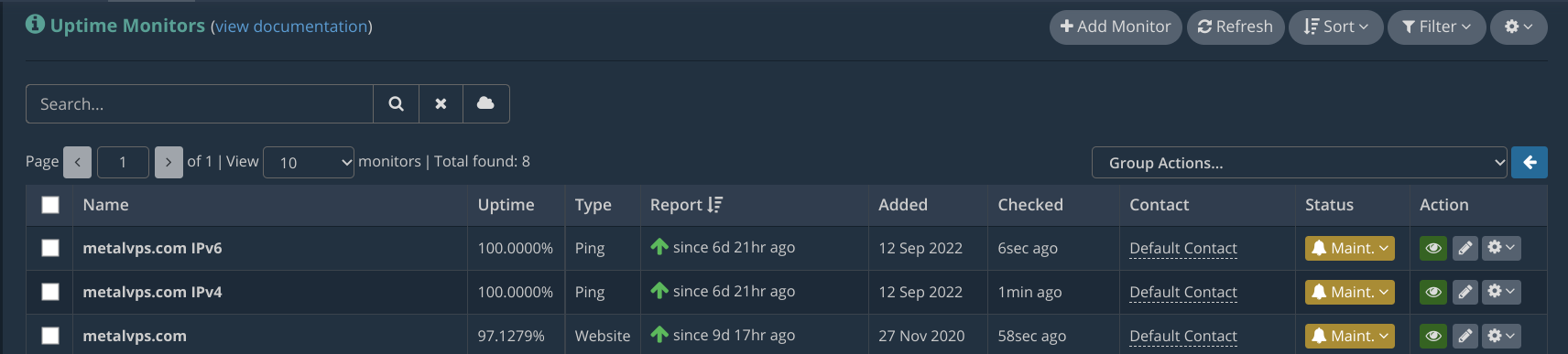Click the cloud icon beside search
Image resolution: width=1568 pixels, height=354 pixels.
[485, 103]
